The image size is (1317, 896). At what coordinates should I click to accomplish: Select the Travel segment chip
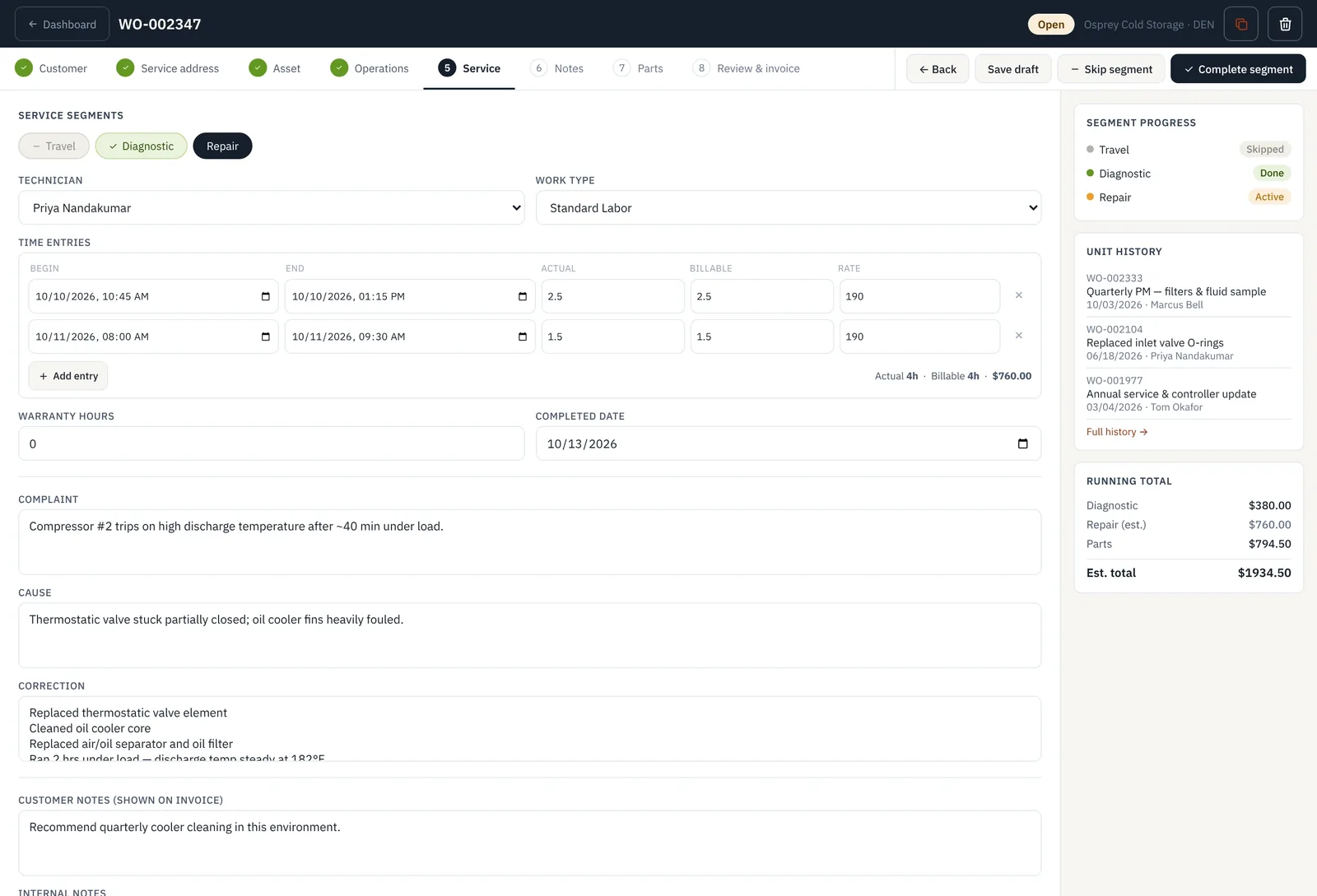coord(54,146)
